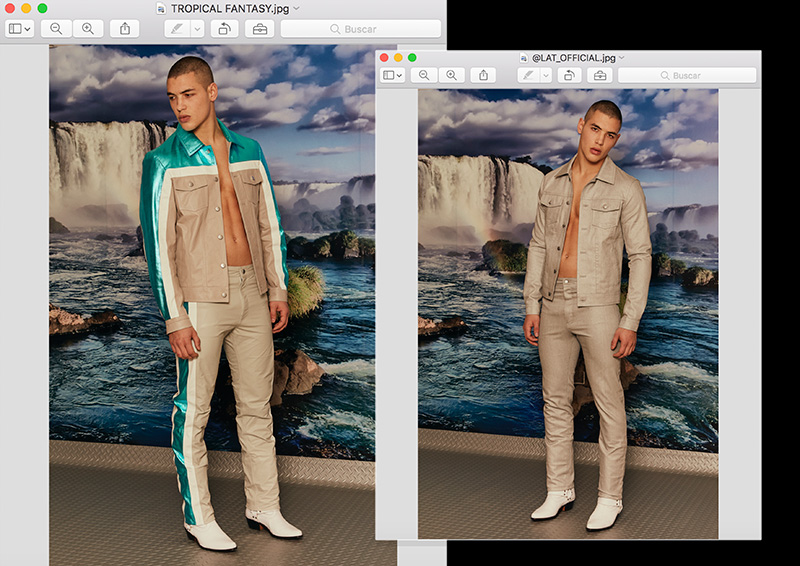The image size is (800, 566).
Task: Click Share icon in TROPICAL FANTASY.jpg window
Action: pos(125,29)
